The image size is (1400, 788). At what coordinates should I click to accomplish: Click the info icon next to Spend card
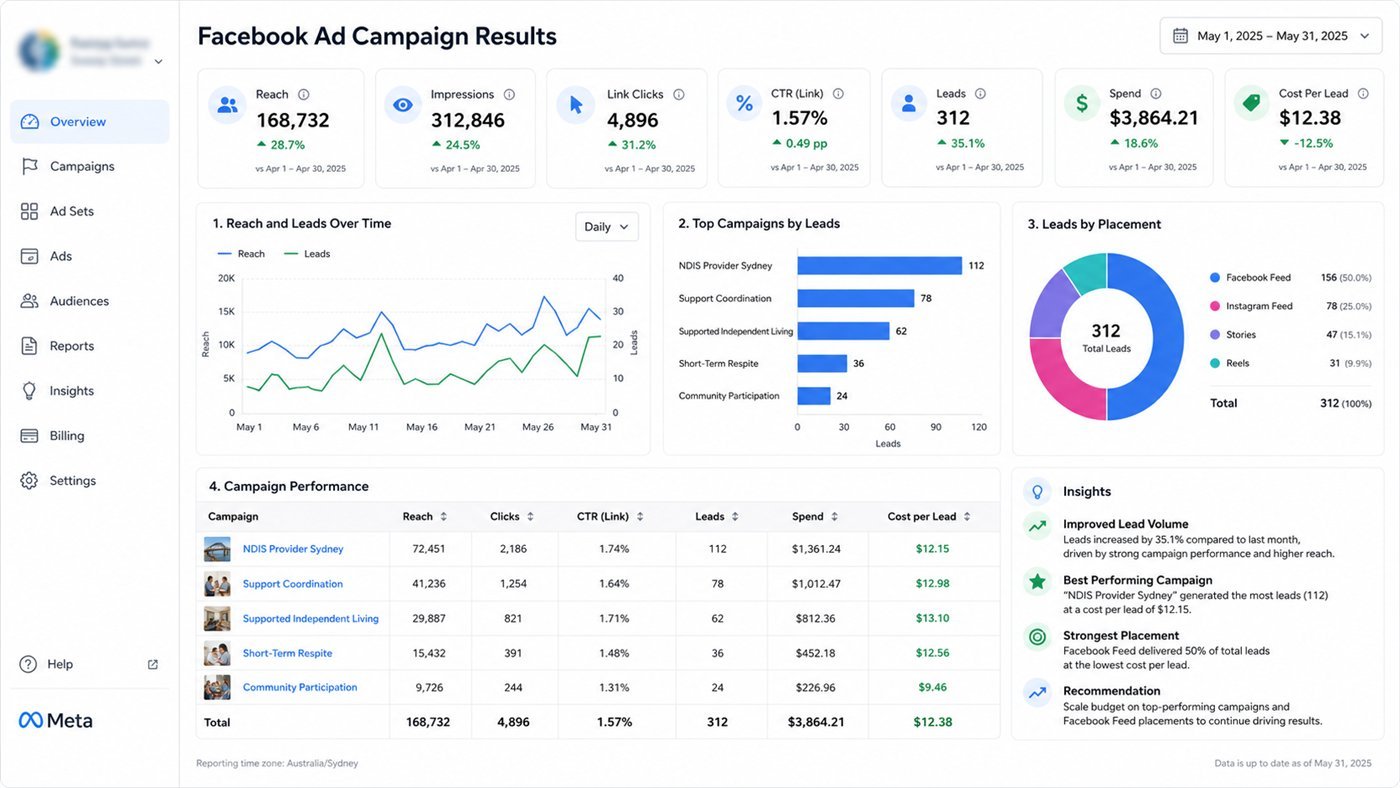1156,93
